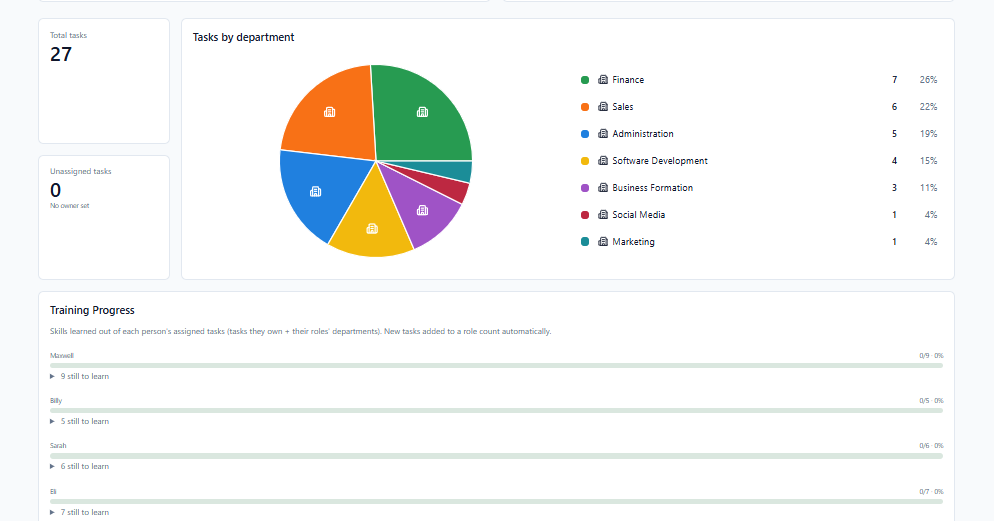Click the 0/9 · 0% value for Maxwell

click(931, 356)
